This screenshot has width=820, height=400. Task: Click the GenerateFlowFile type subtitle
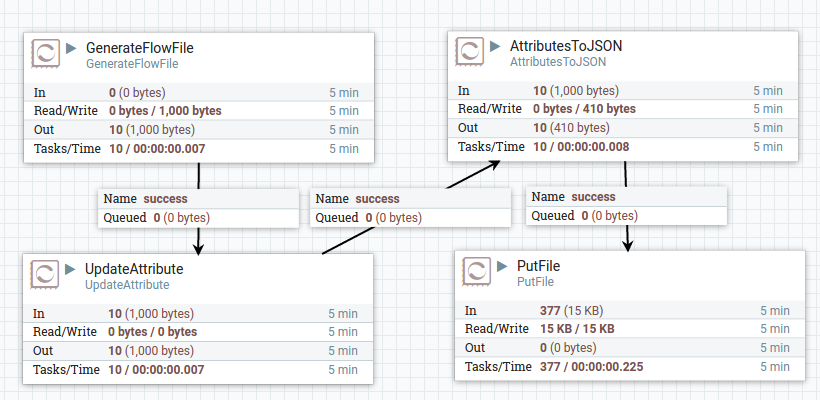pyautogui.click(x=132, y=64)
